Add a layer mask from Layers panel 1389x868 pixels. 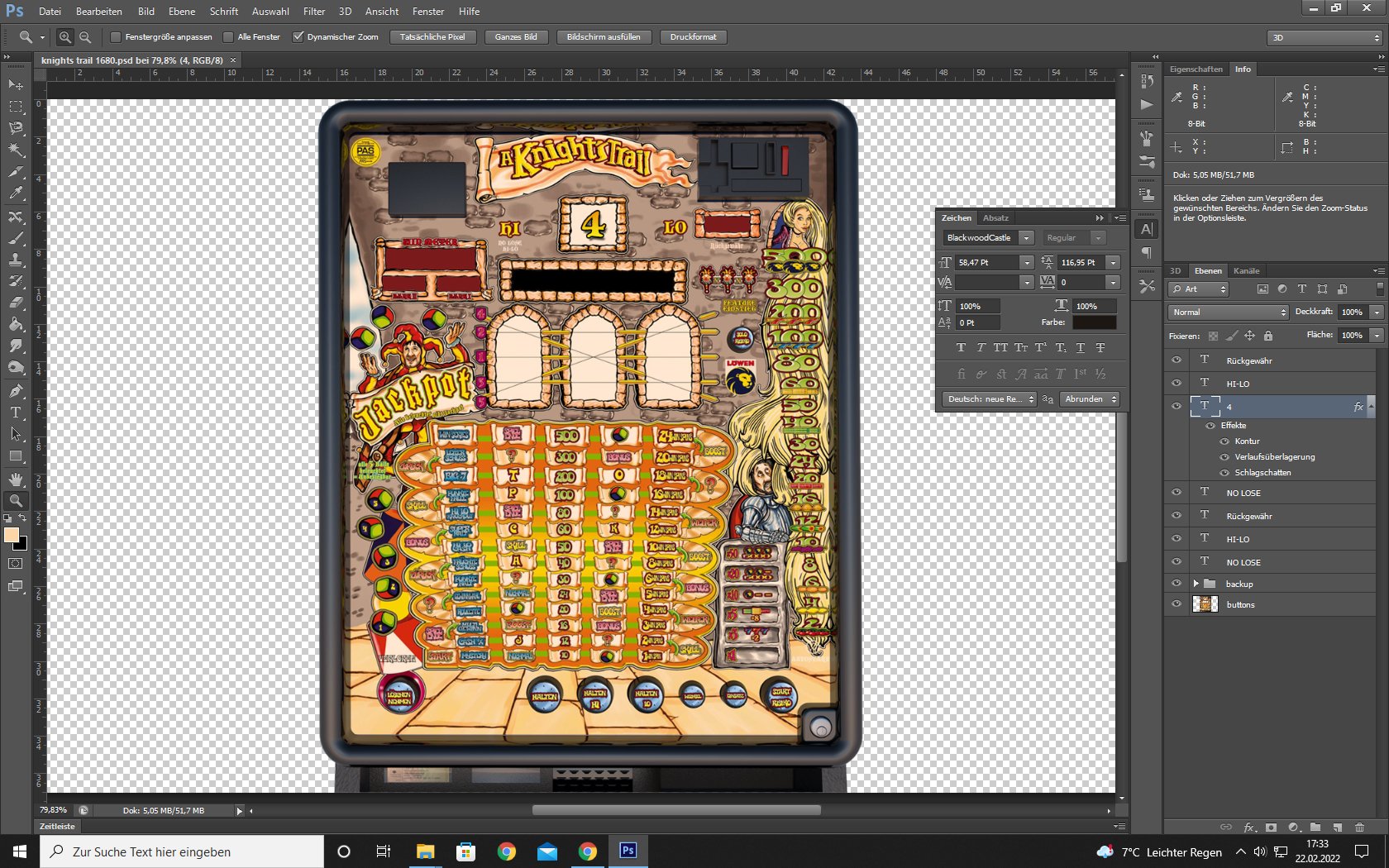point(1272,827)
